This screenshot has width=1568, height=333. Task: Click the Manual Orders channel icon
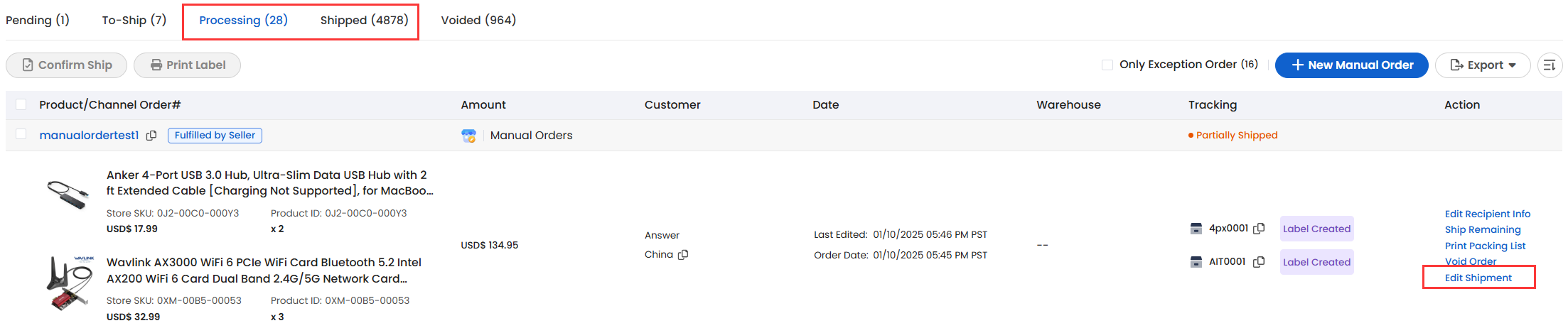pyautogui.click(x=468, y=136)
